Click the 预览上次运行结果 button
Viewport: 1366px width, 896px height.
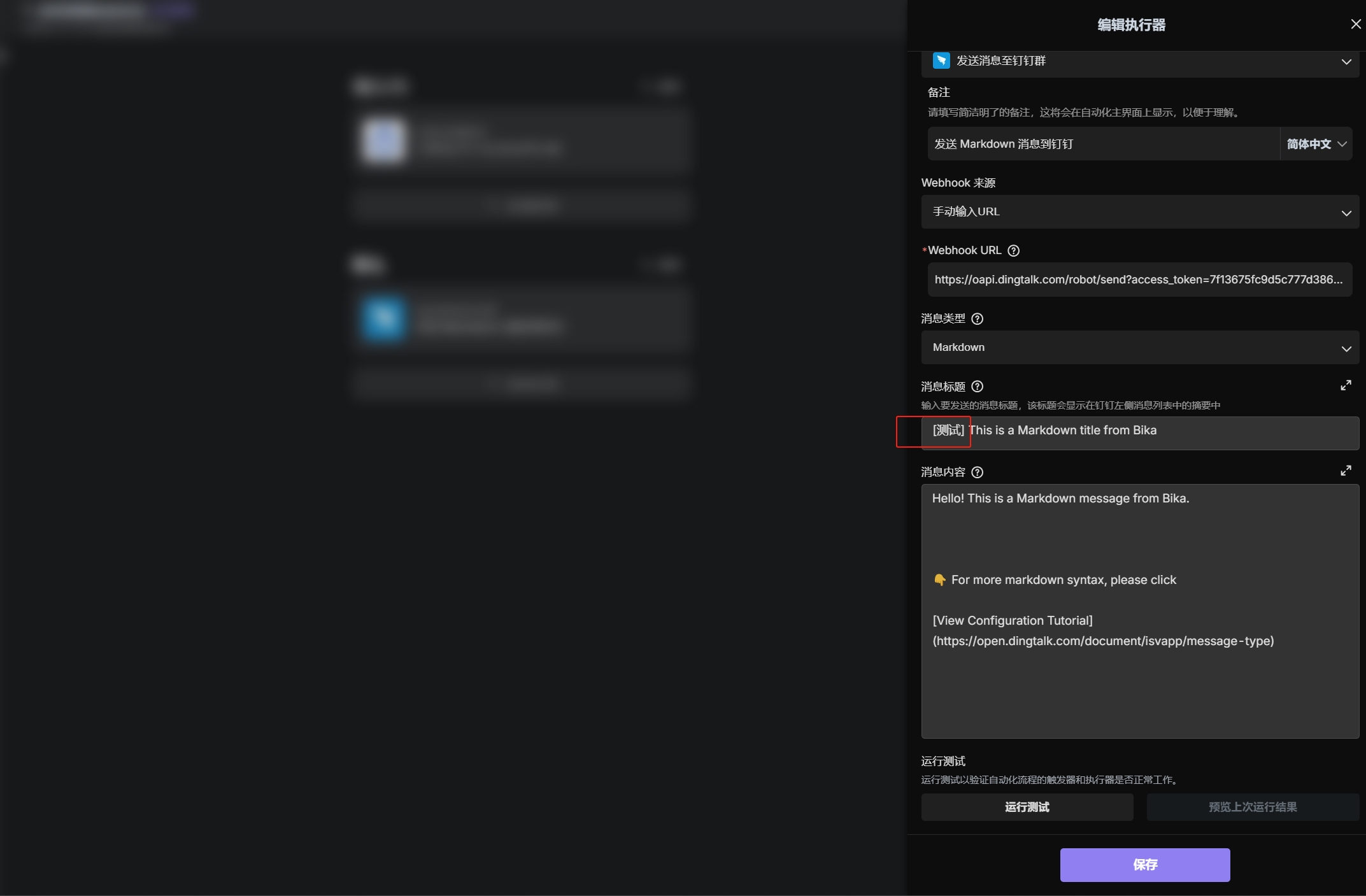click(1253, 807)
